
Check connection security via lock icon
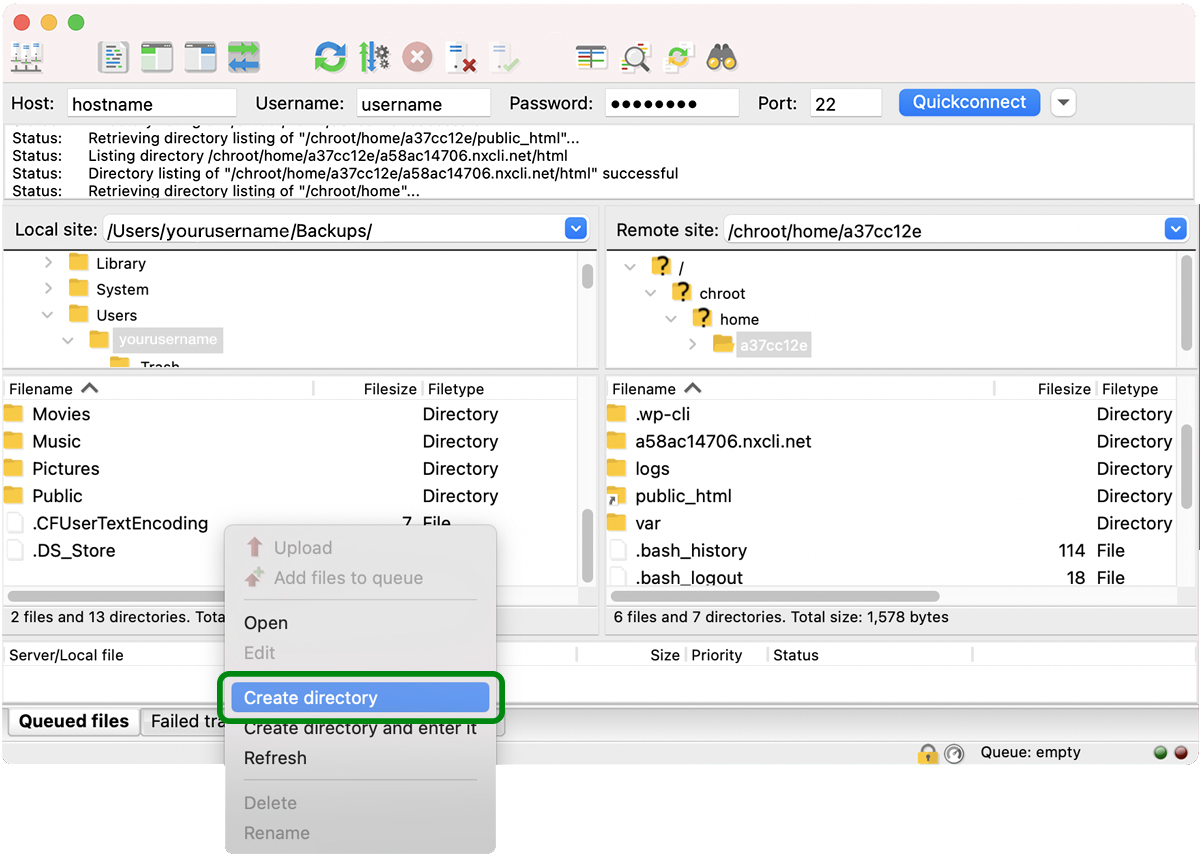pos(928,752)
